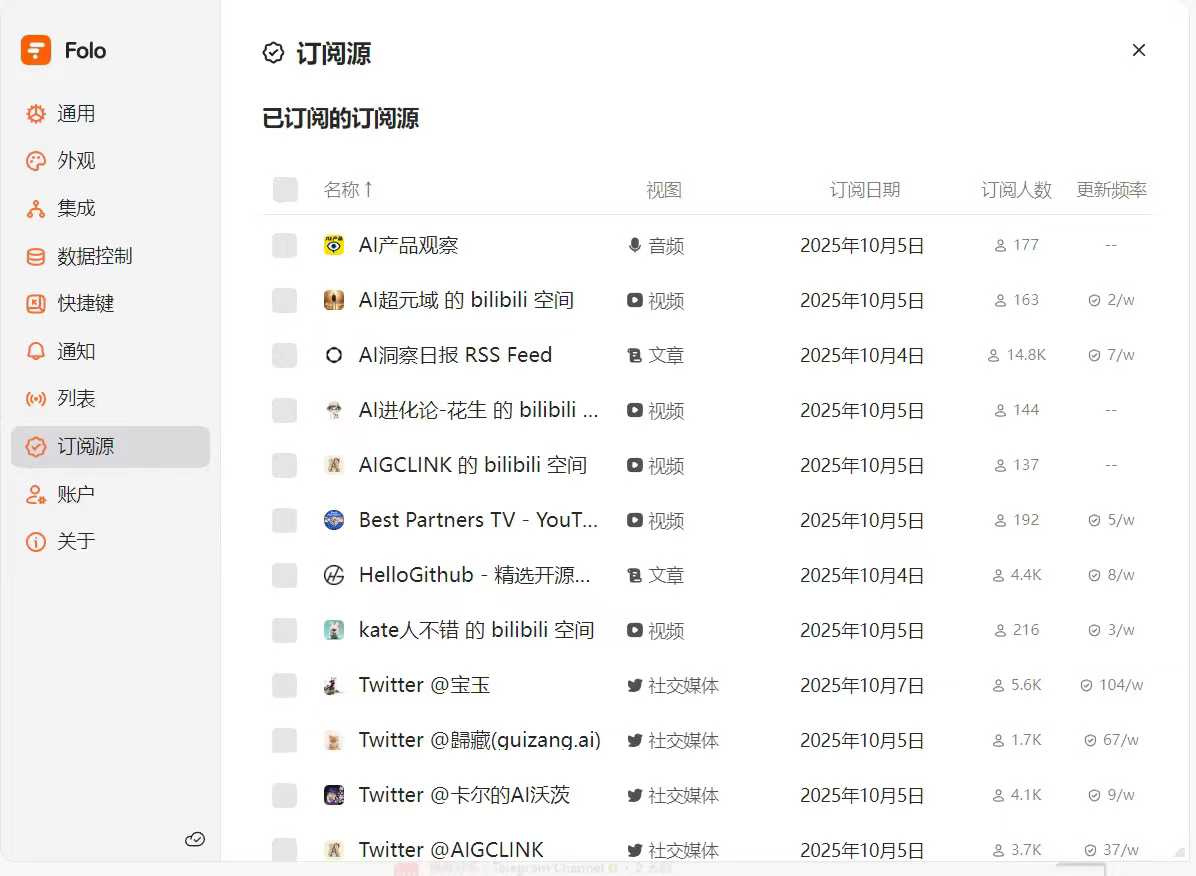
Task: Click the Best Partners TV avatar icon
Action: (x=334, y=520)
